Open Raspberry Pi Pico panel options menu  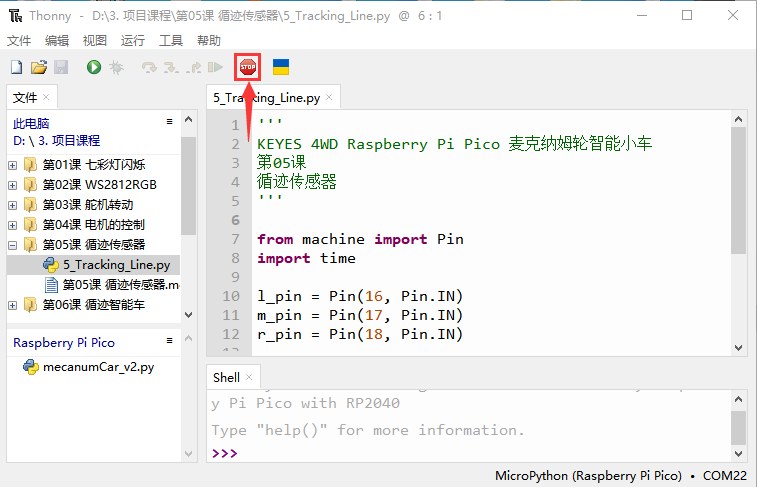coord(169,341)
